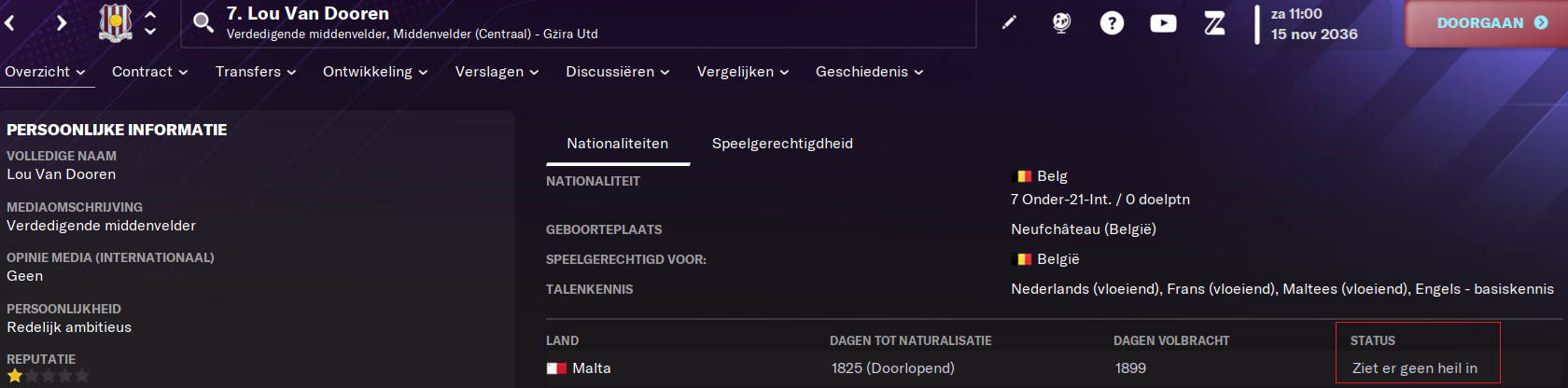Screen dimensions: 1568x388
Task: Go back with the left arrow
Action: click(x=10, y=22)
